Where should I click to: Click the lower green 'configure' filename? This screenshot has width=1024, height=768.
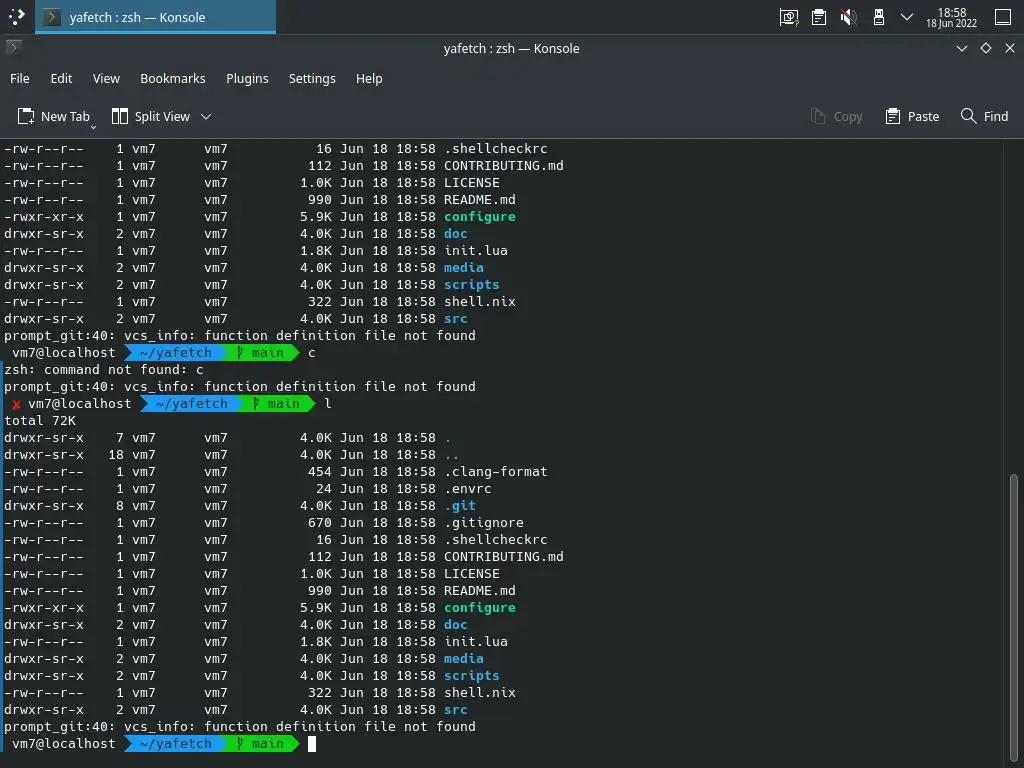tap(479, 607)
